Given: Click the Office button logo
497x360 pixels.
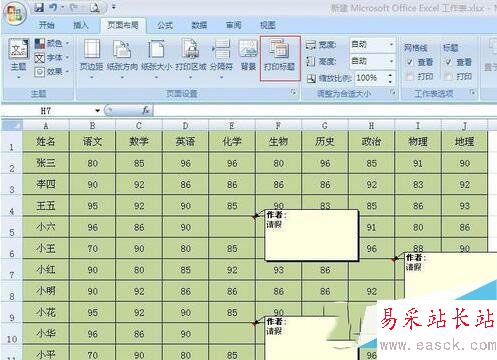Looking at the screenshot, I should 15,14.
